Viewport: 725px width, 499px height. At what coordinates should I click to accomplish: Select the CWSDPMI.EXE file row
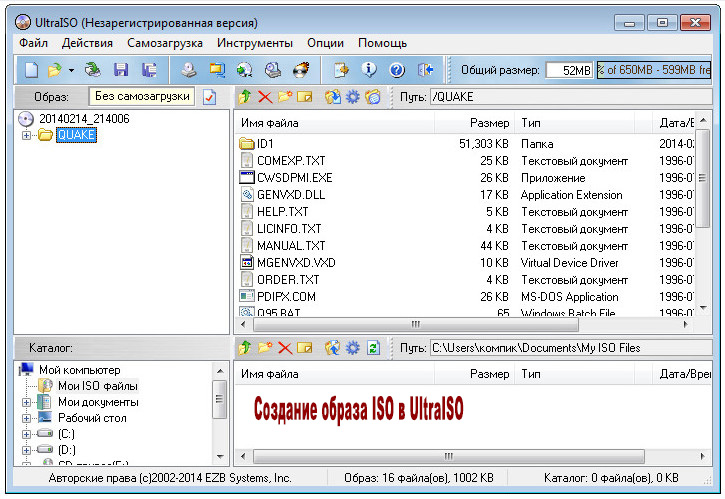pos(466,178)
